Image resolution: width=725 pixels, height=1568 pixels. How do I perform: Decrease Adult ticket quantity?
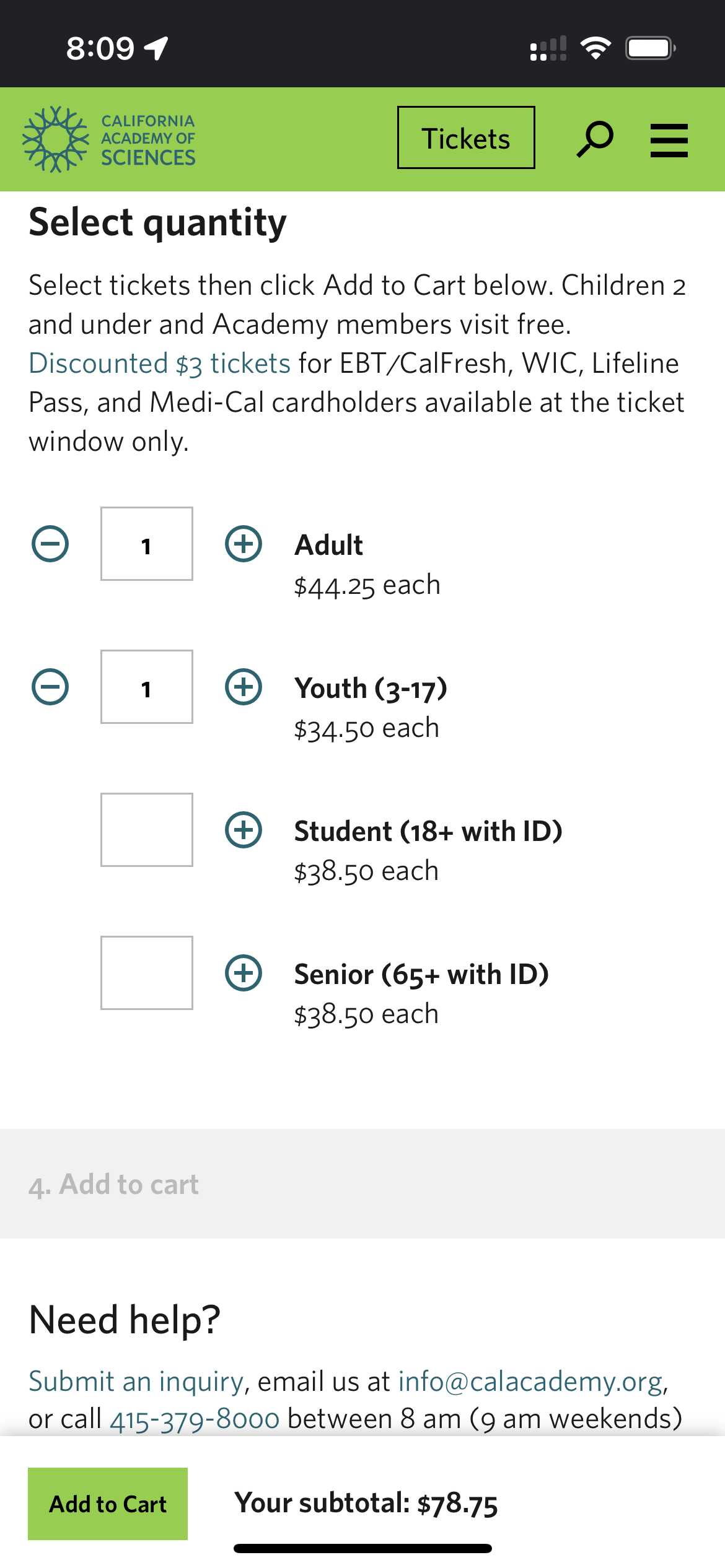click(x=50, y=544)
